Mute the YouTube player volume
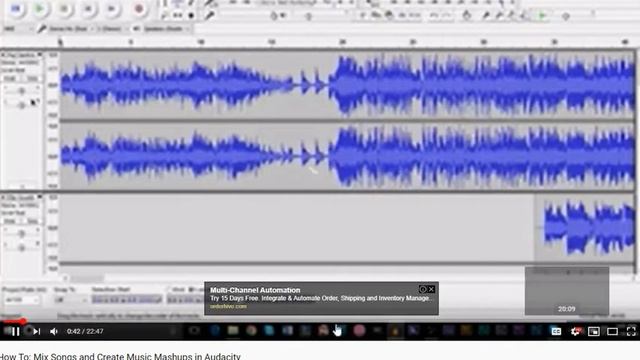Viewport: 640px width, 360px height. coord(54,331)
